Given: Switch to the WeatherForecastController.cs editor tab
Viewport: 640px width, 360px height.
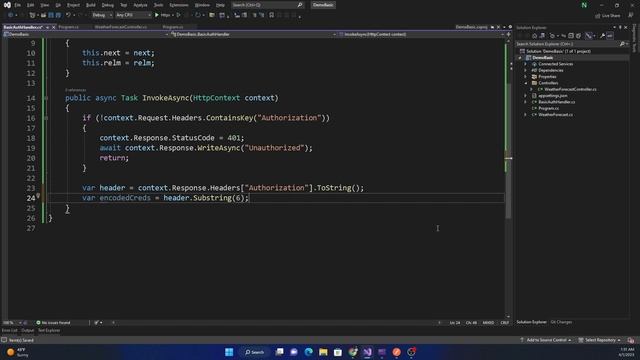Looking at the screenshot, I should 120,27.
